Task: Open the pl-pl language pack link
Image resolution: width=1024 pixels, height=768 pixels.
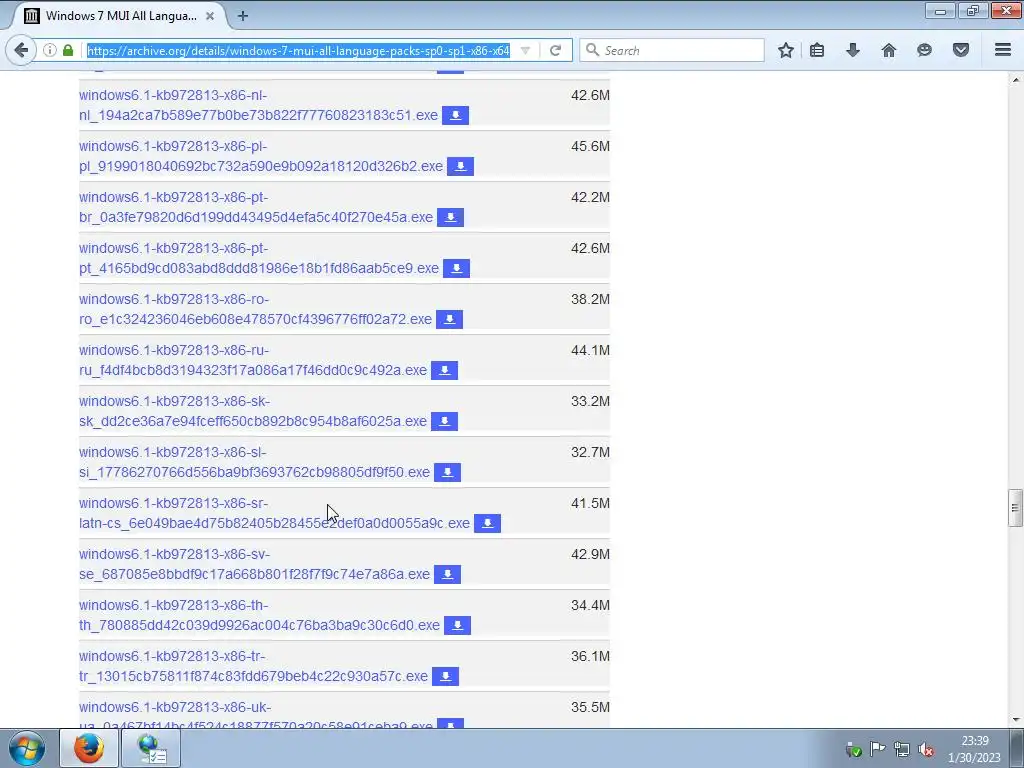Action: (x=261, y=156)
